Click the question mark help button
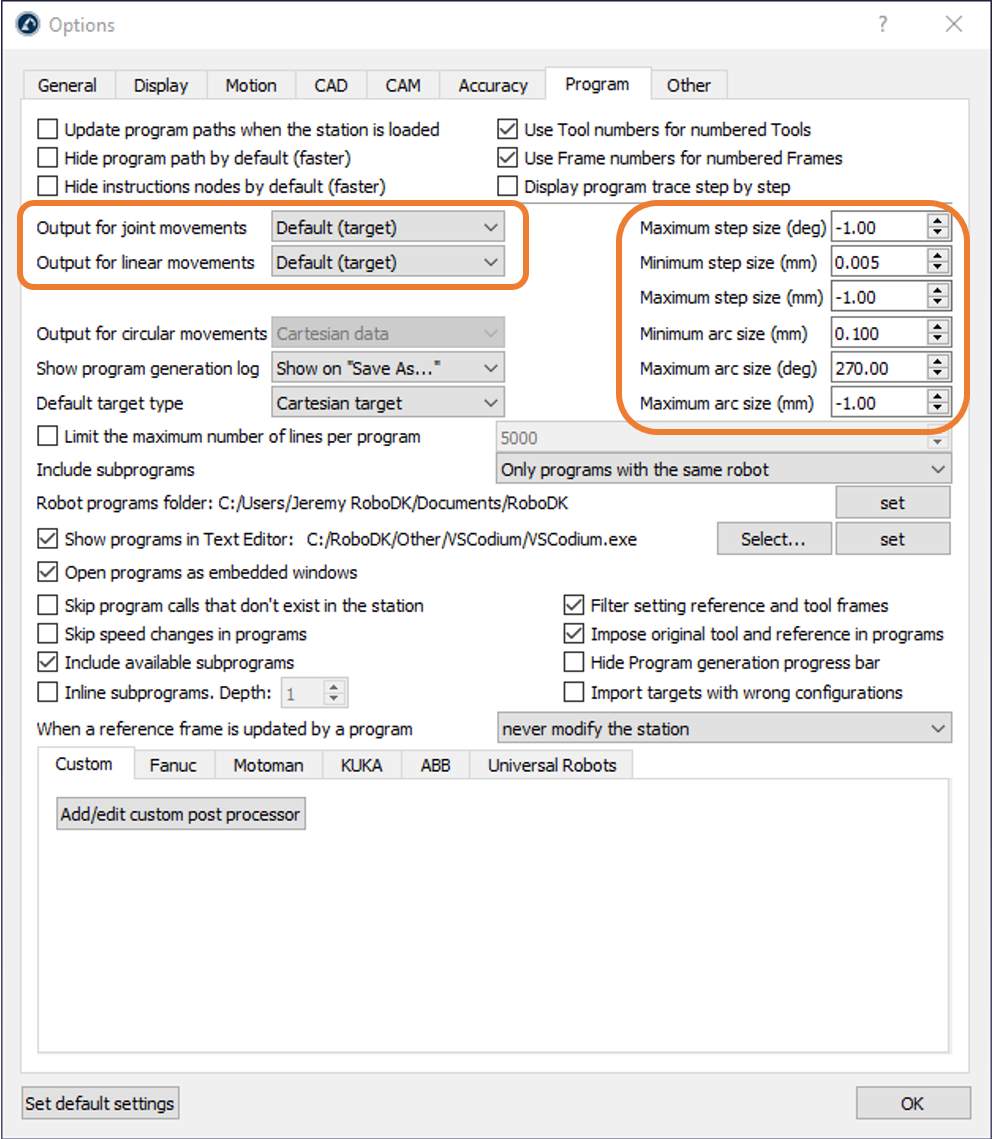The height and width of the screenshot is (1139, 994). pos(882,24)
